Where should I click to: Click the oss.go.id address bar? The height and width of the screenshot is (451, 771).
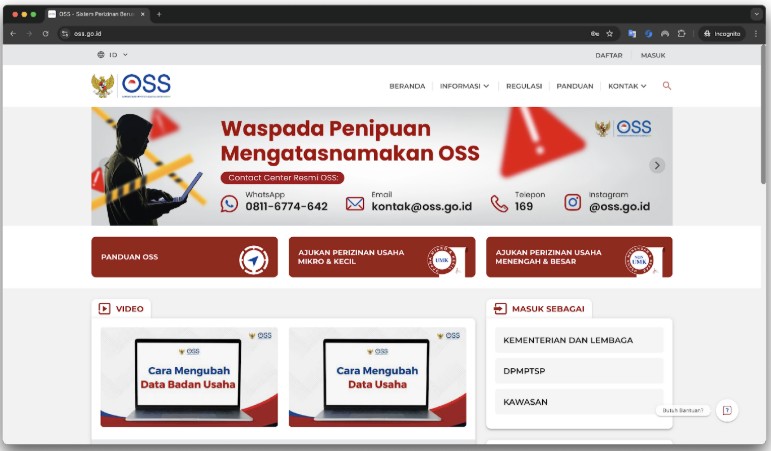pos(325,33)
